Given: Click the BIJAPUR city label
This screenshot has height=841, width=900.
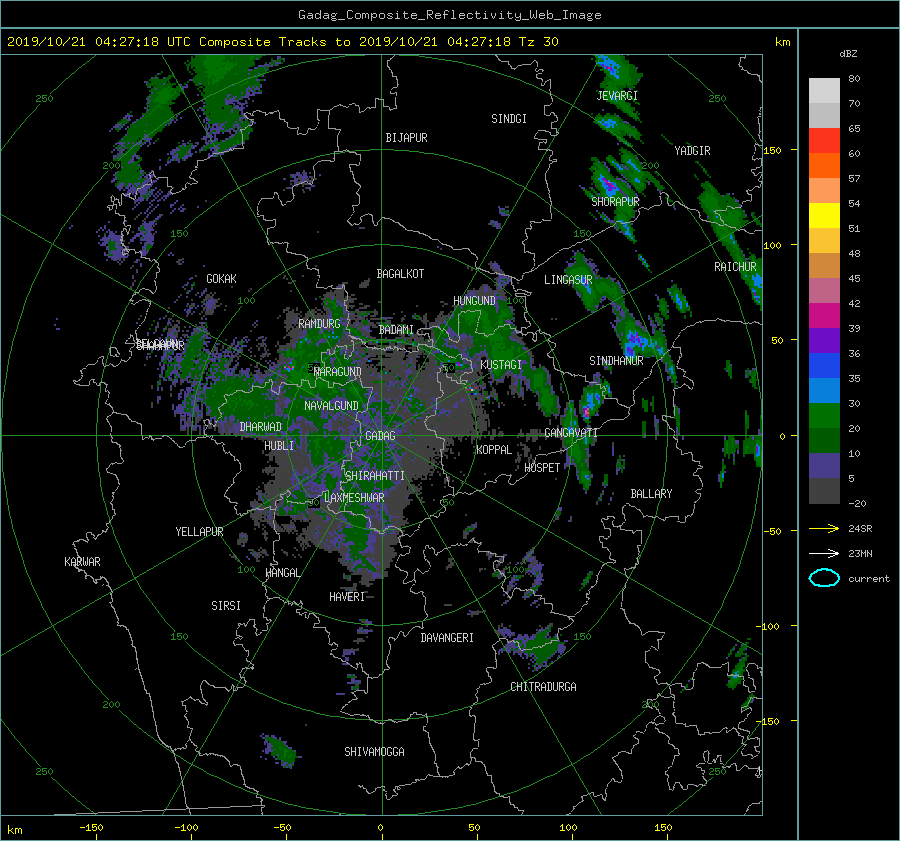Looking at the screenshot, I should tap(406, 138).
